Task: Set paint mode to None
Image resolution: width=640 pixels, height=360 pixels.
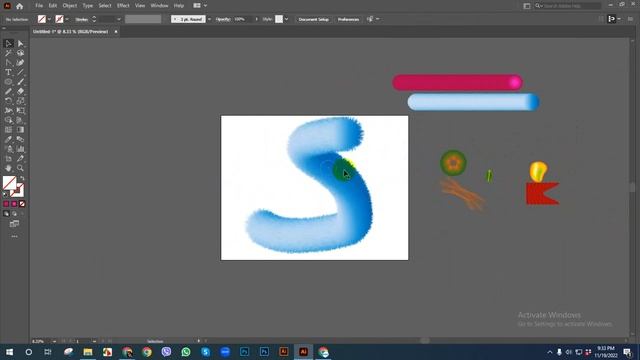Action: (x=22, y=204)
